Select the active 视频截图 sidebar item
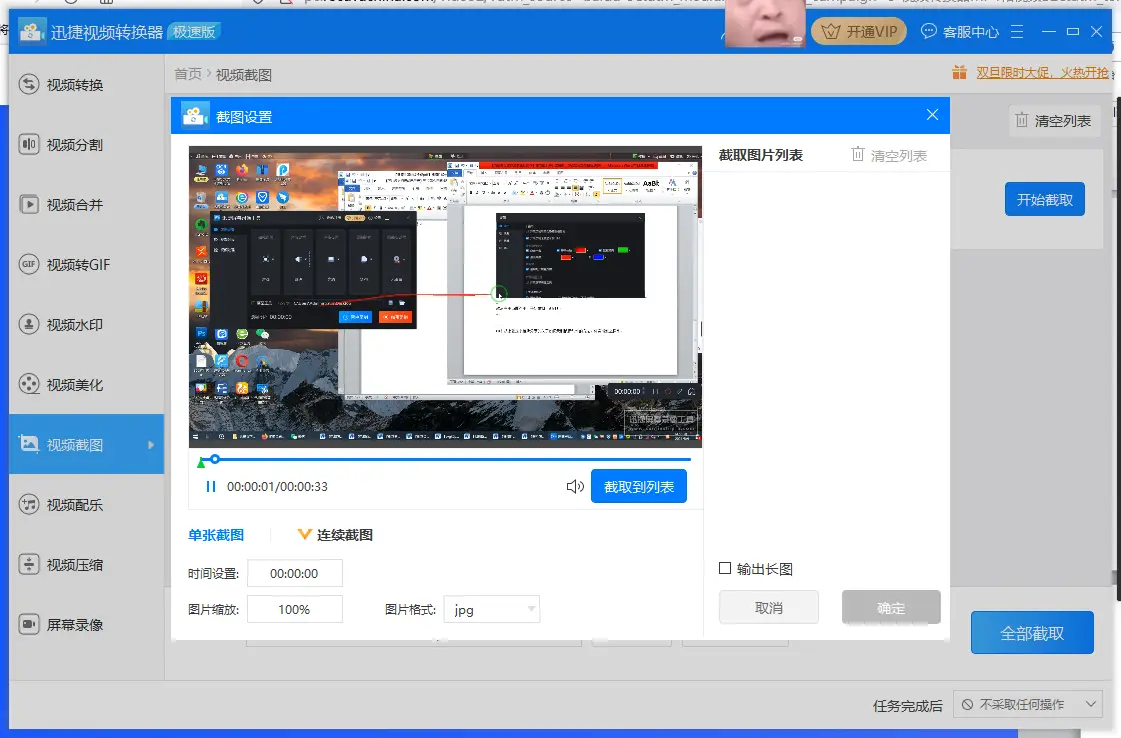 tap(87, 444)
